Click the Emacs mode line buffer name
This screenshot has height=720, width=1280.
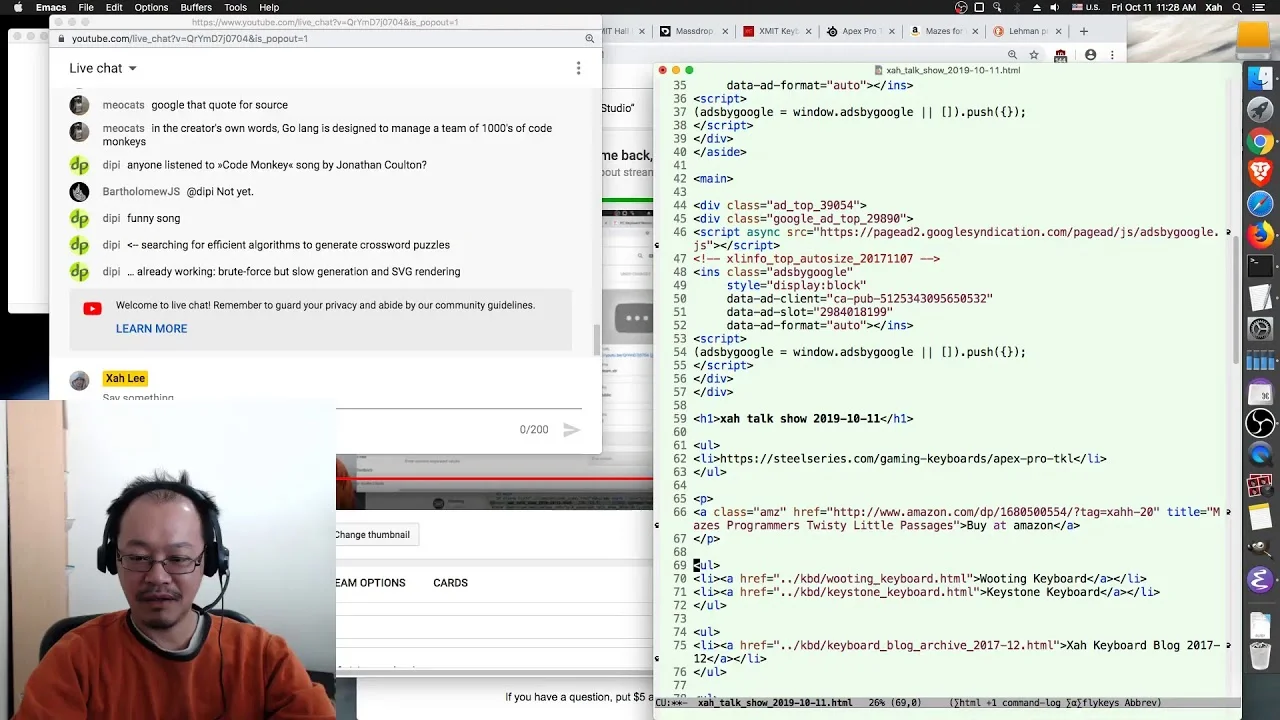775,703
